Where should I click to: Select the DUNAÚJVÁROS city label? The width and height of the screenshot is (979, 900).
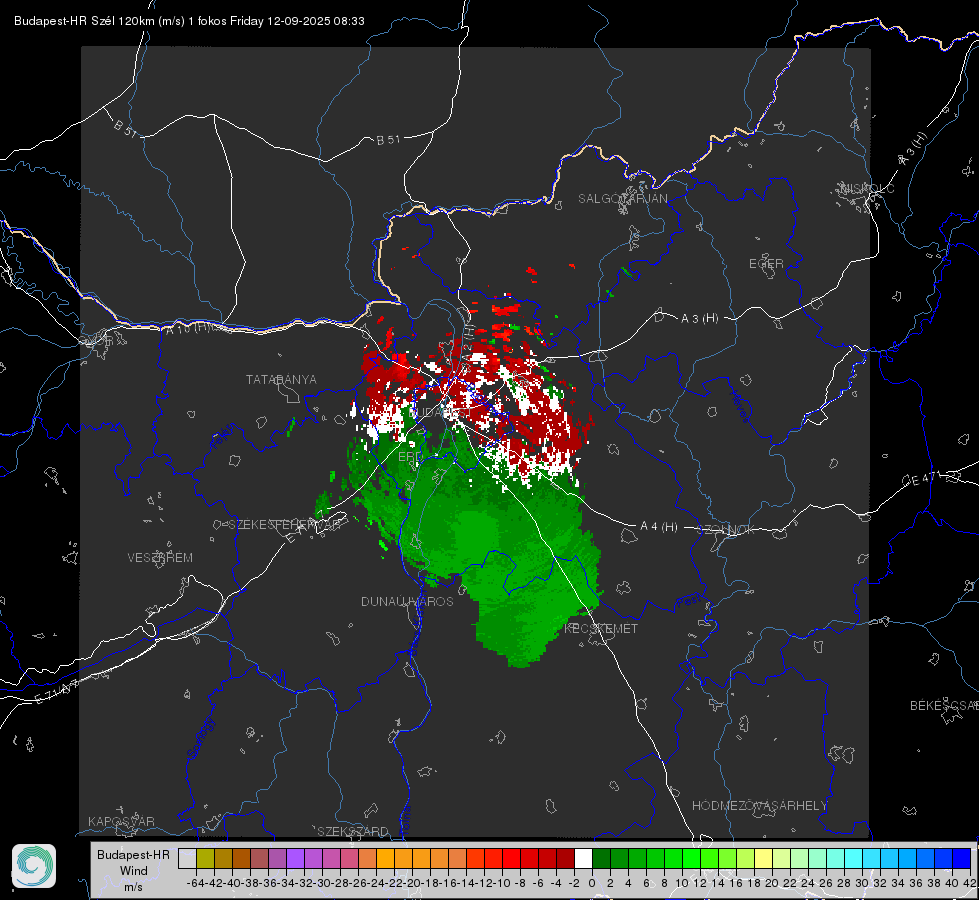(407, 601)
